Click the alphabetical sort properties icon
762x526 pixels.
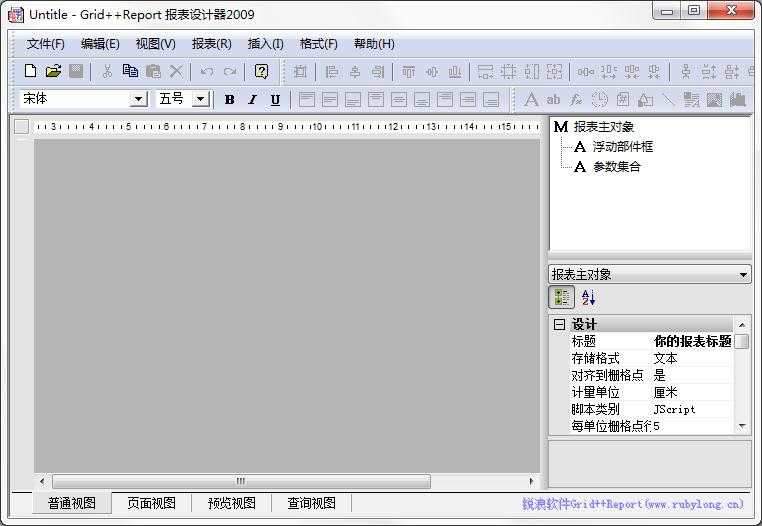(x=588, y=297)
